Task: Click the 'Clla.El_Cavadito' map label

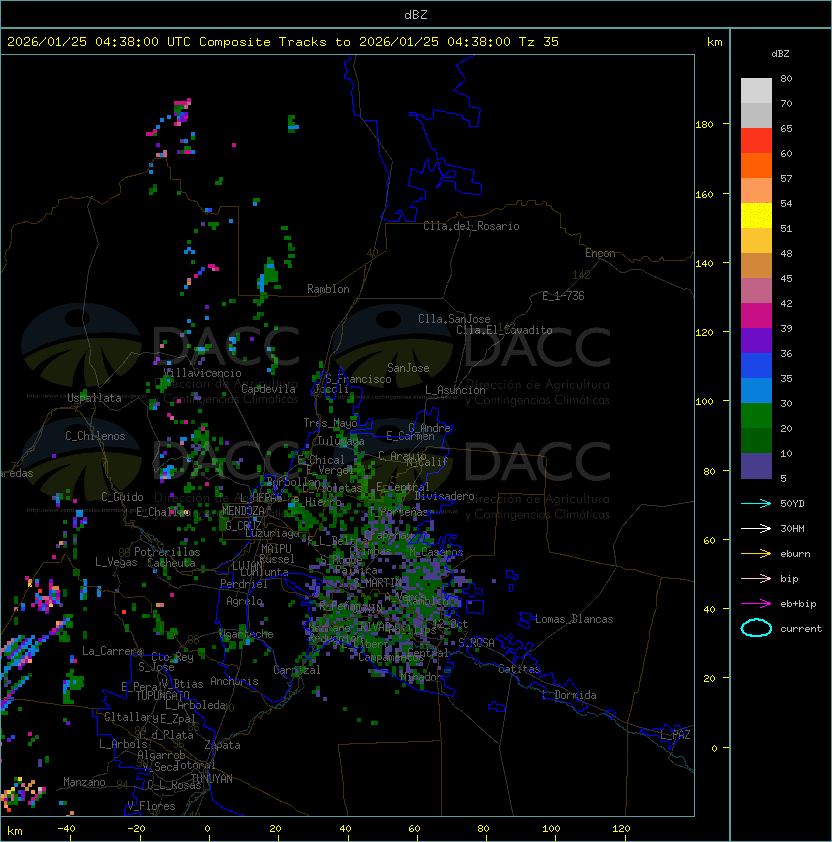Action: [504, 330]
